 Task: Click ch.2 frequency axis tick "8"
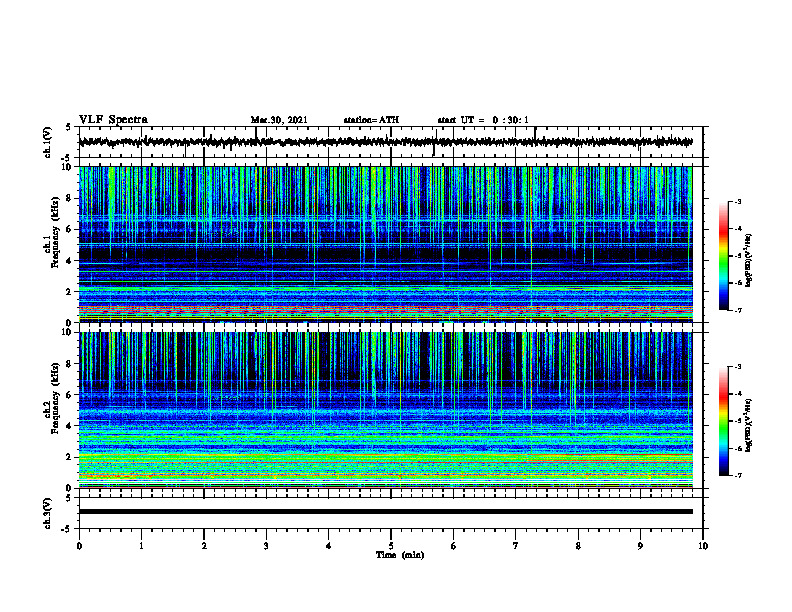pos(70,364)
